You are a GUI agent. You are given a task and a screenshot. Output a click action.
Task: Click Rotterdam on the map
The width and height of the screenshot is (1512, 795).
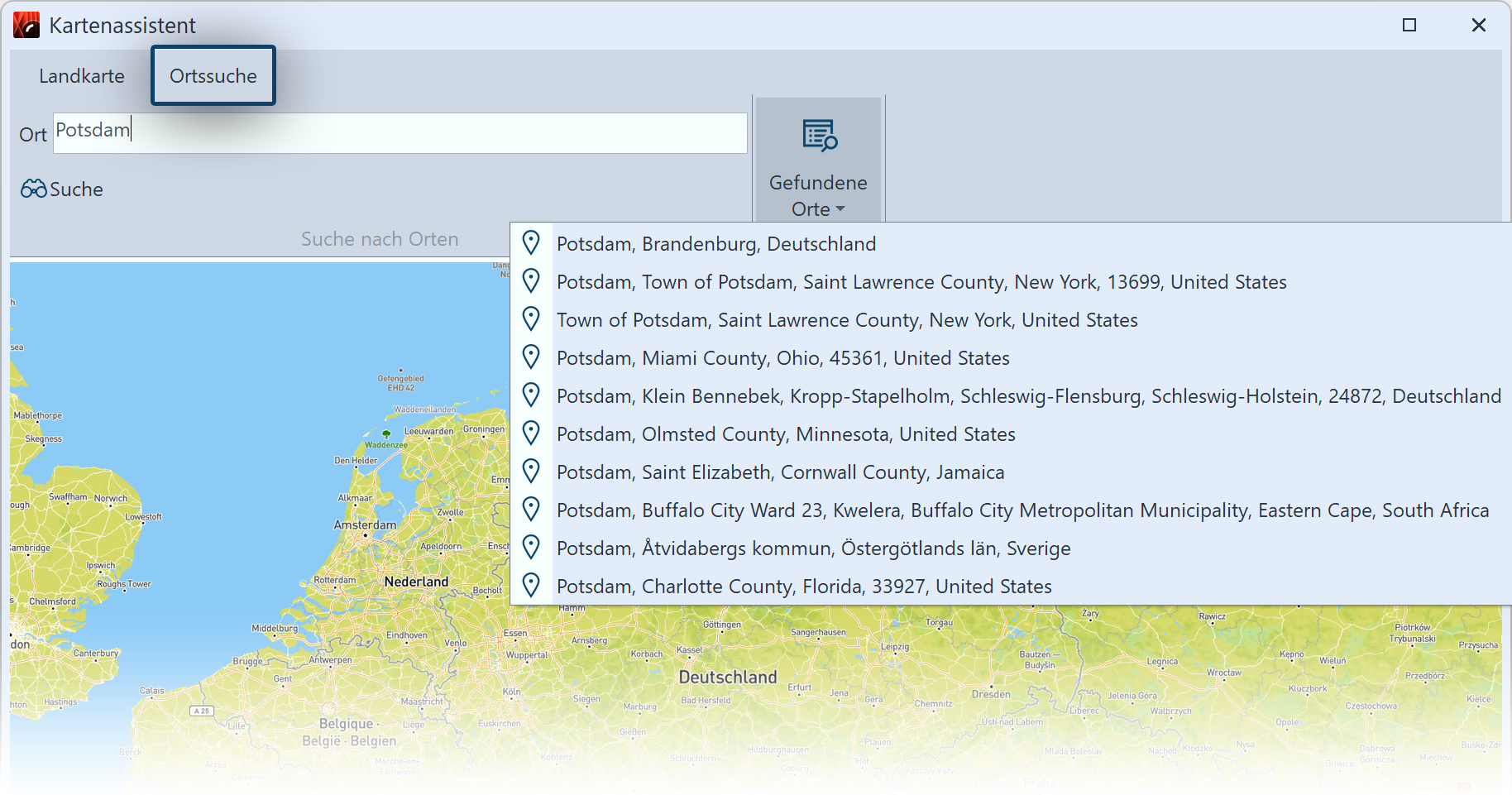pyautogui.click(x=335, y=580)
